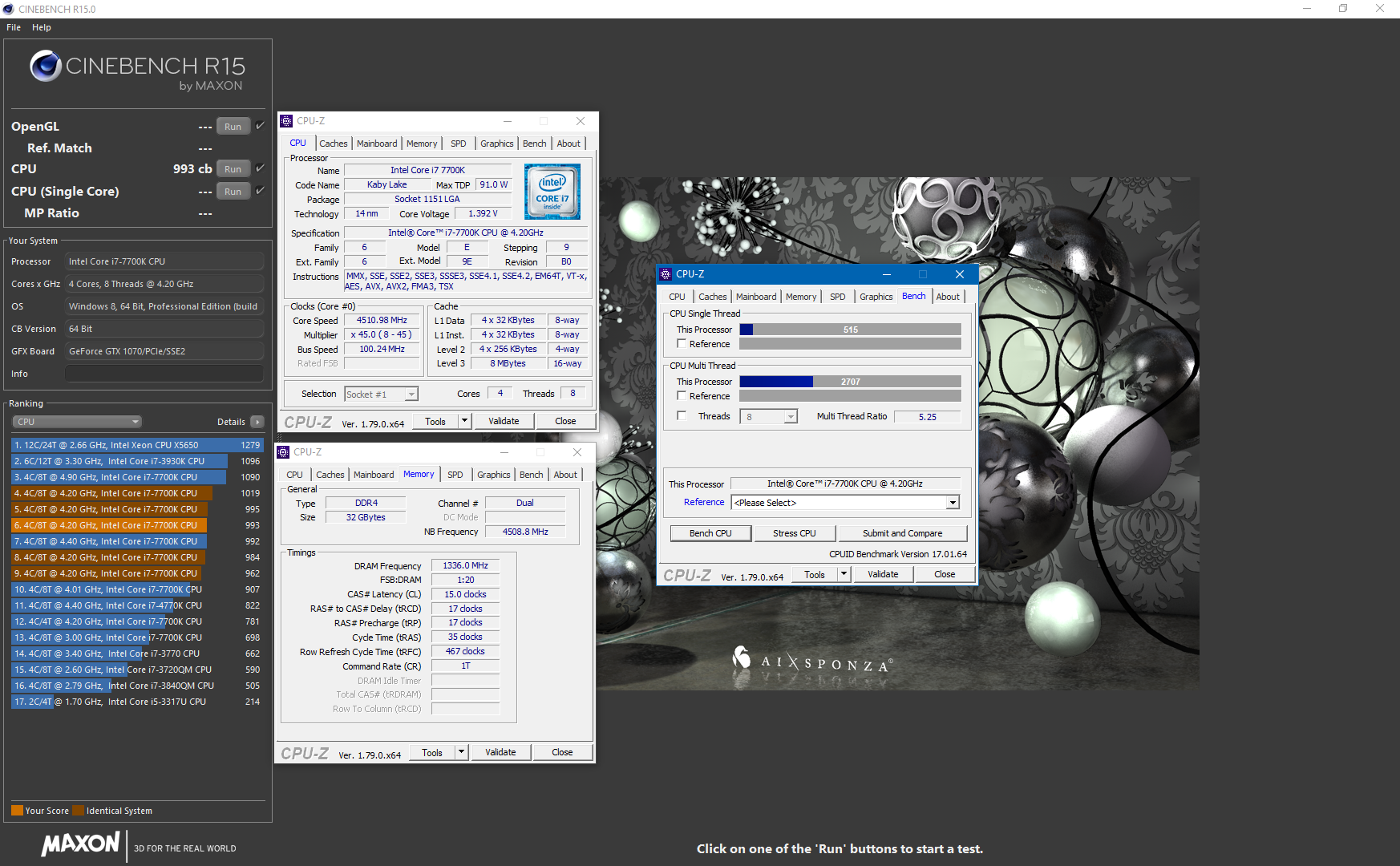Expand the Tools arrow in the bench window
The height and width of the screenshot is (866, 1400).
[x=844, y=574]
